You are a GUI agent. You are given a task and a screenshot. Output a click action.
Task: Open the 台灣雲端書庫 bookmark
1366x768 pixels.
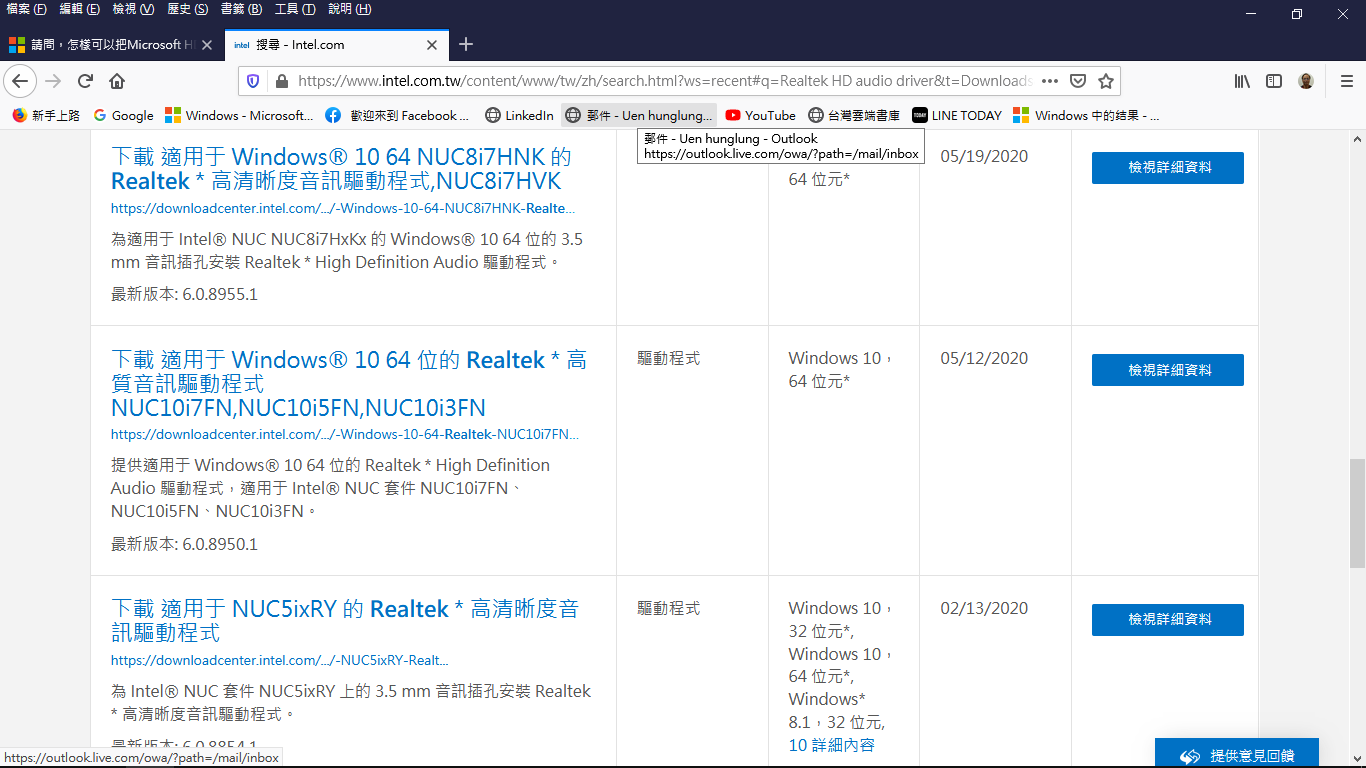click(855, 115)
